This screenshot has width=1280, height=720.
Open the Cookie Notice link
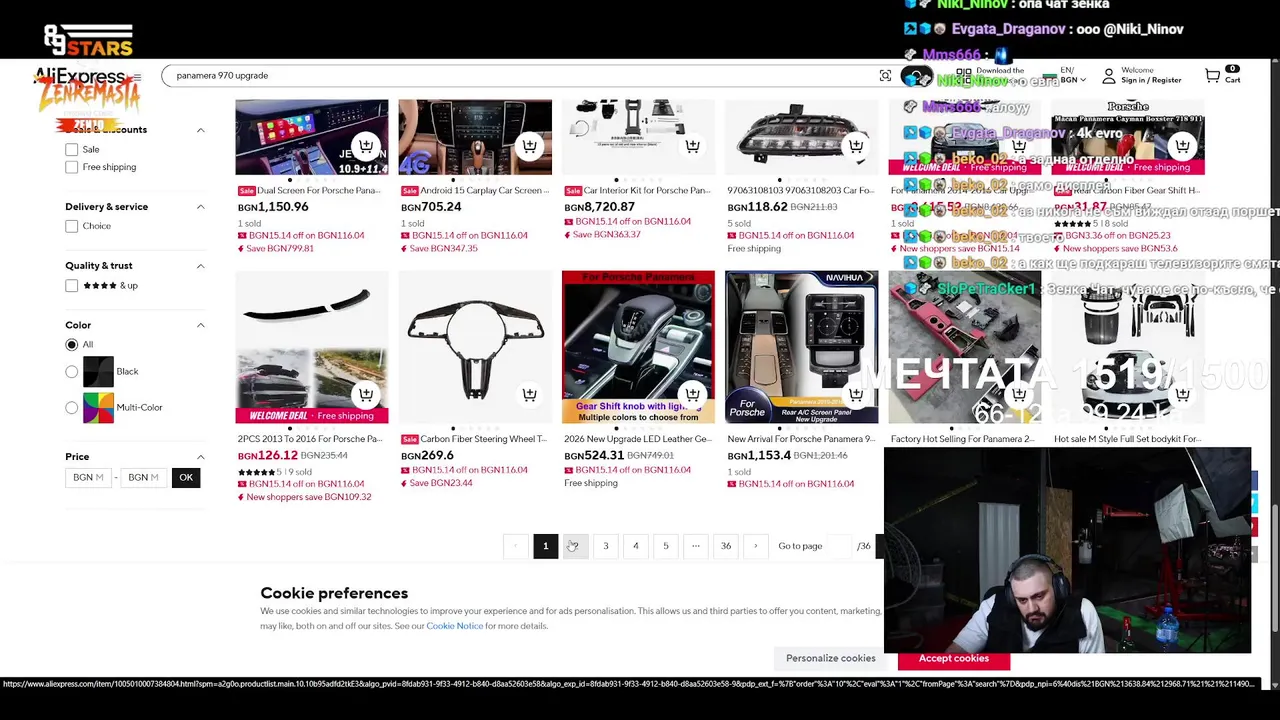pyautogui.click(x=454, y=626)
